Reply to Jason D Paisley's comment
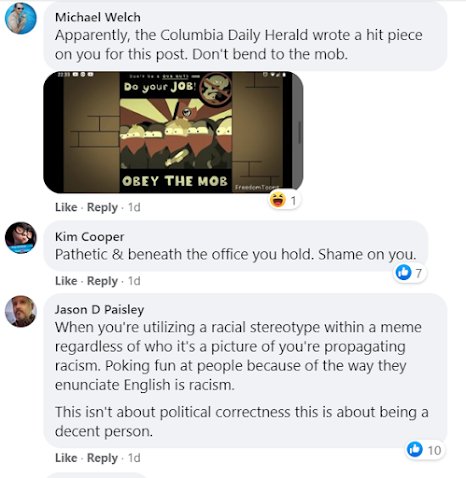The height and width of the screenshot is (478, 466). pos(102,458)
